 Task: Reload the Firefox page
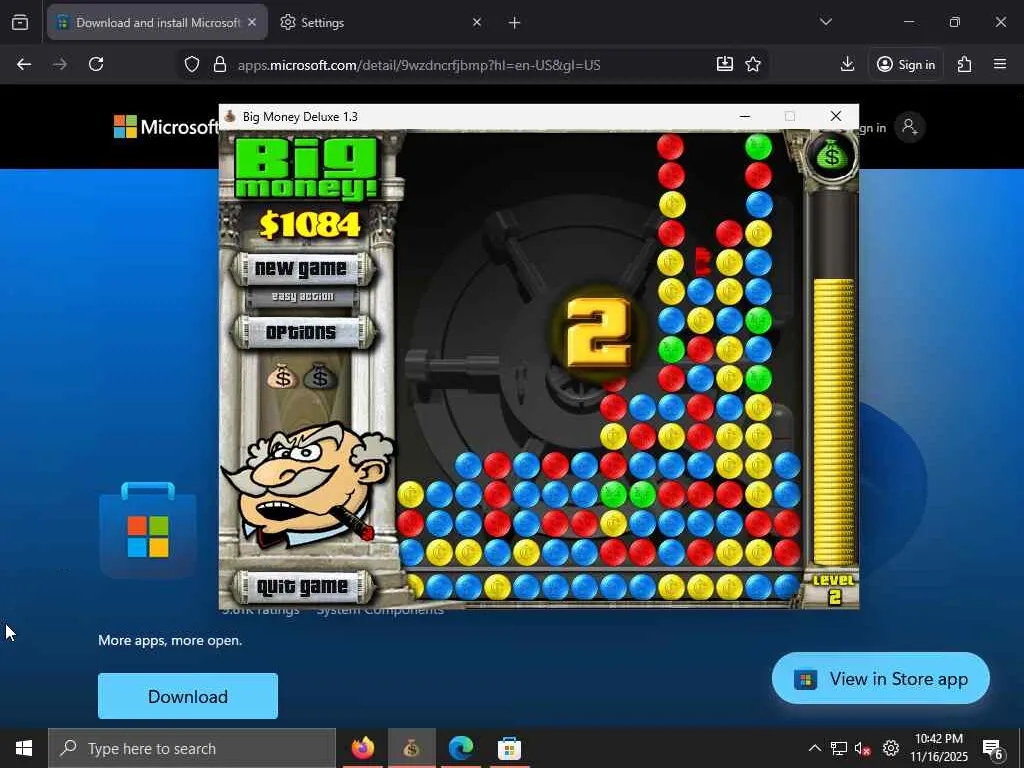tap(96, 64)
